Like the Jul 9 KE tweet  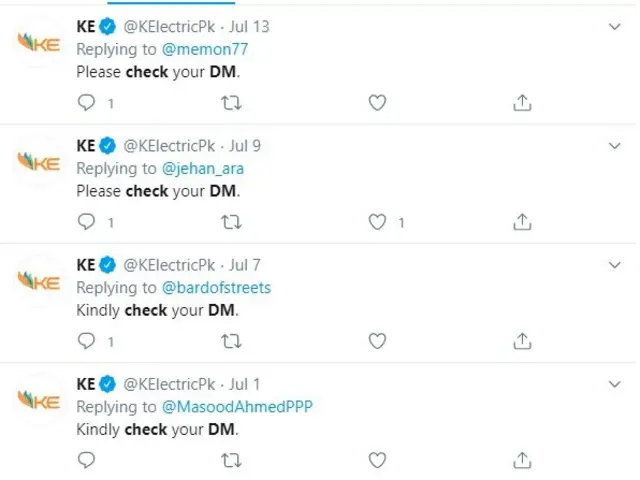coord(377,222)
